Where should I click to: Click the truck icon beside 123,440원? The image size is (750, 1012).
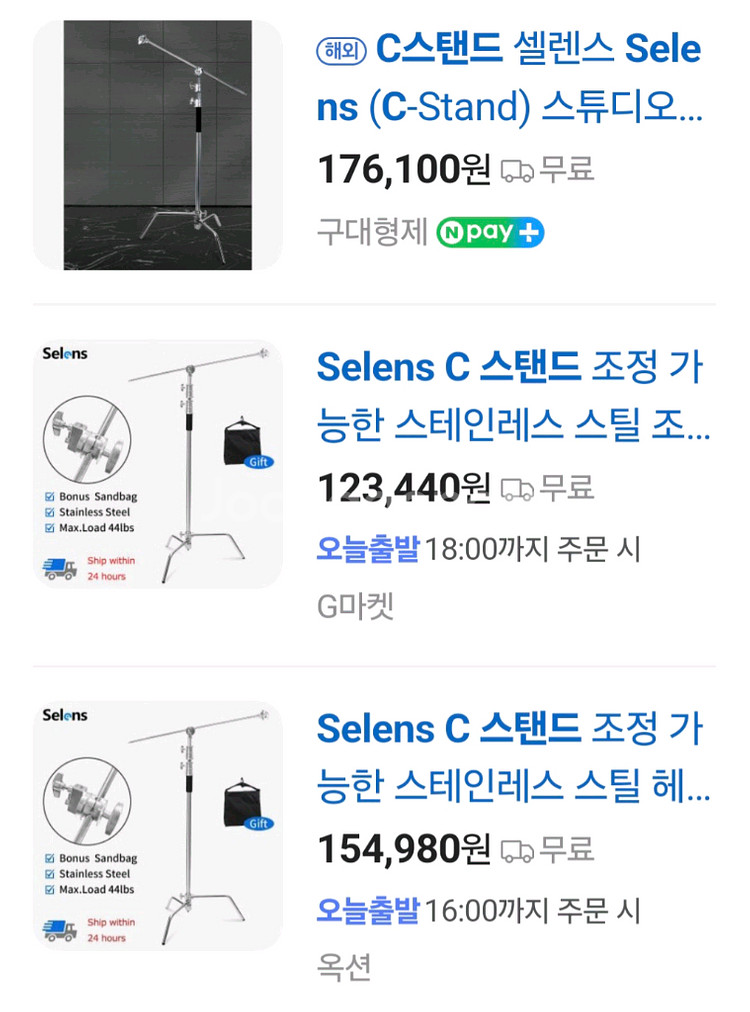tap(516, 489)
